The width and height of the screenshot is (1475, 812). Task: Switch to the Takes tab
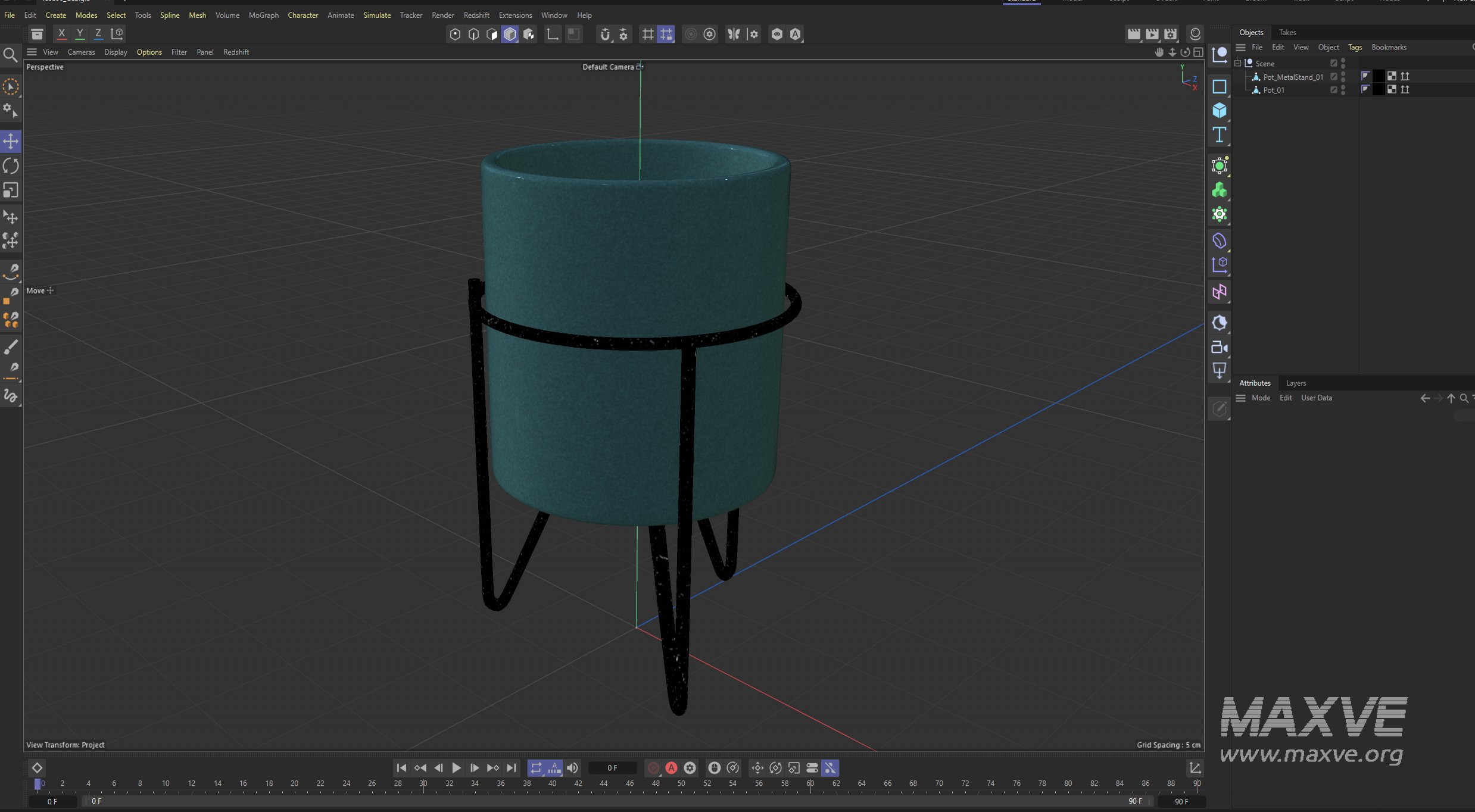click(1287, 32)
